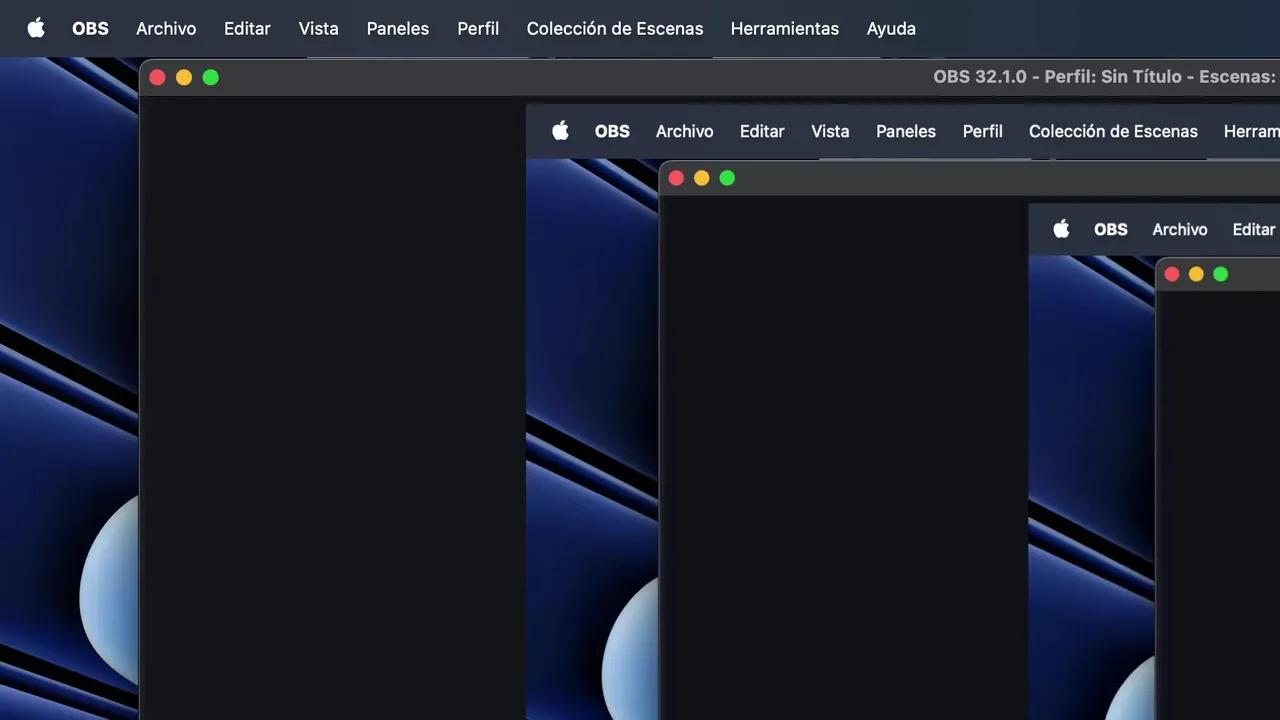Viewport: 1280px width, 720px height.
Task: Open Colección de Escenas in the top menu bar
Action: (615, 29)
